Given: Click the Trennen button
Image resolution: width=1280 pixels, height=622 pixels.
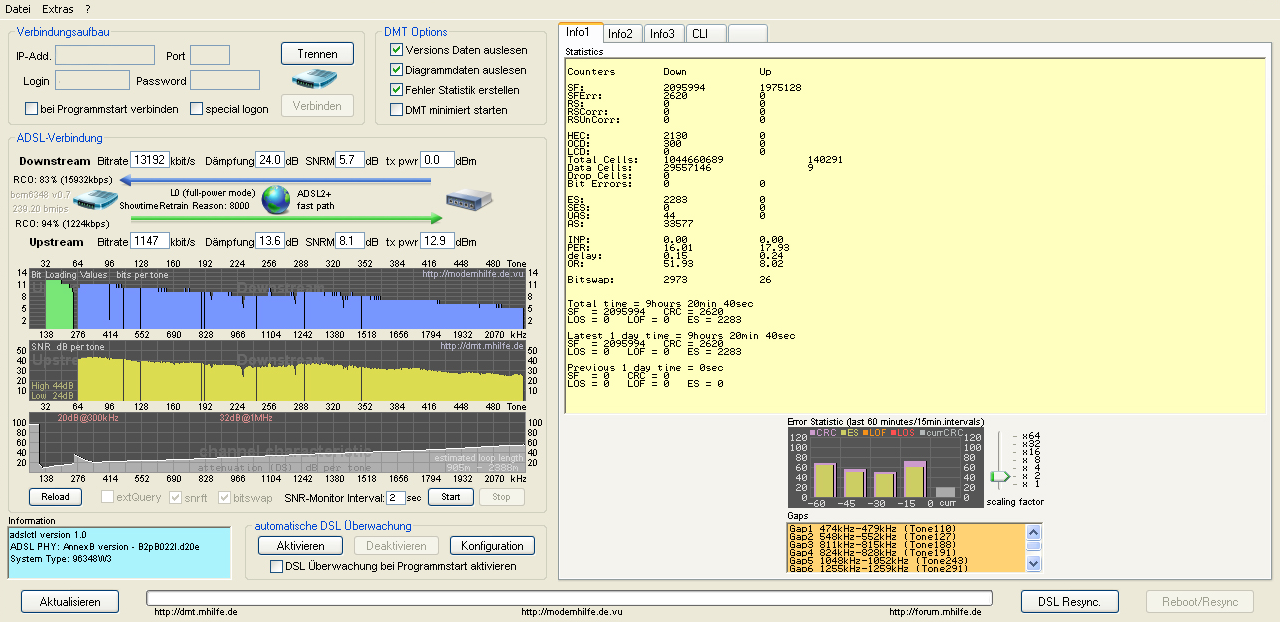Looking at the screenshot, I should [318, 53].
